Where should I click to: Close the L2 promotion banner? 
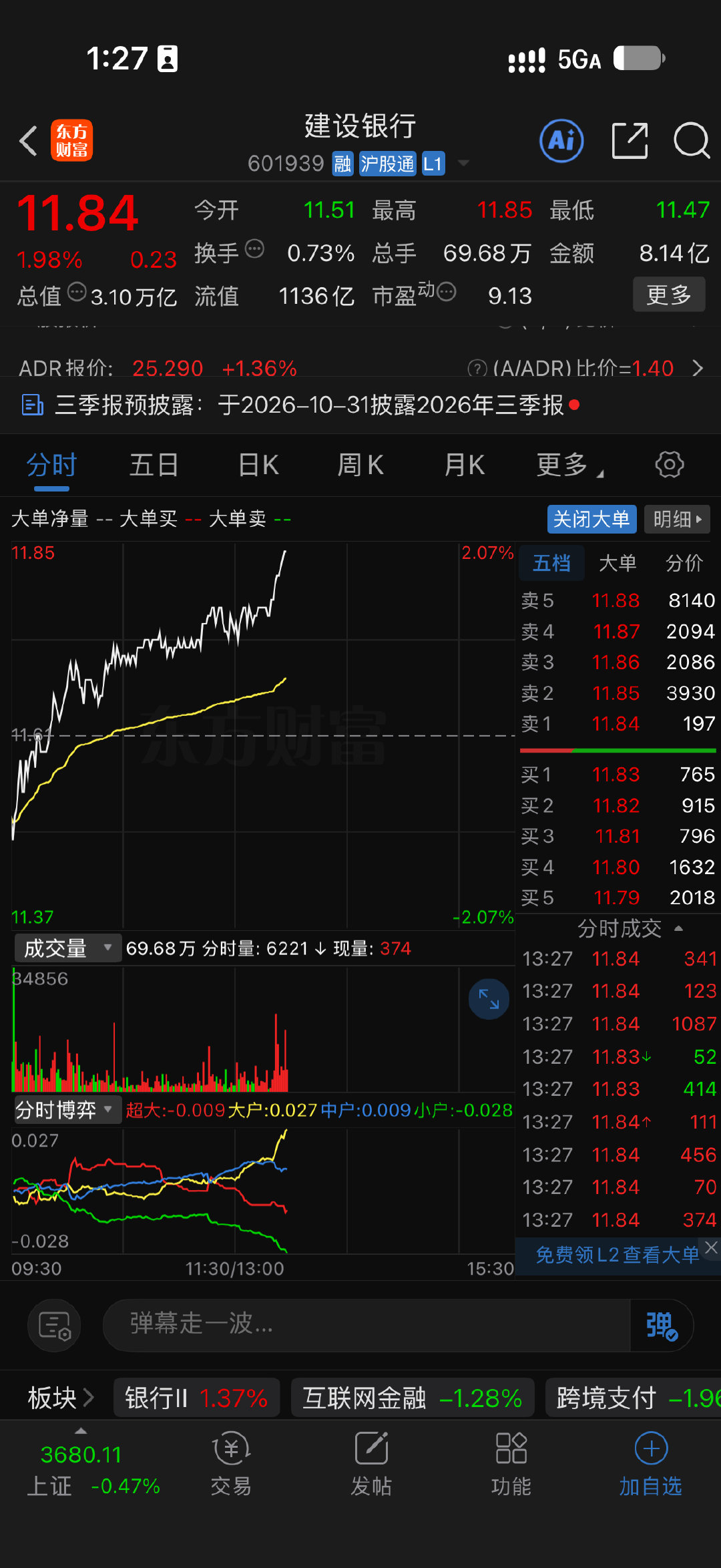point(712,1247)
